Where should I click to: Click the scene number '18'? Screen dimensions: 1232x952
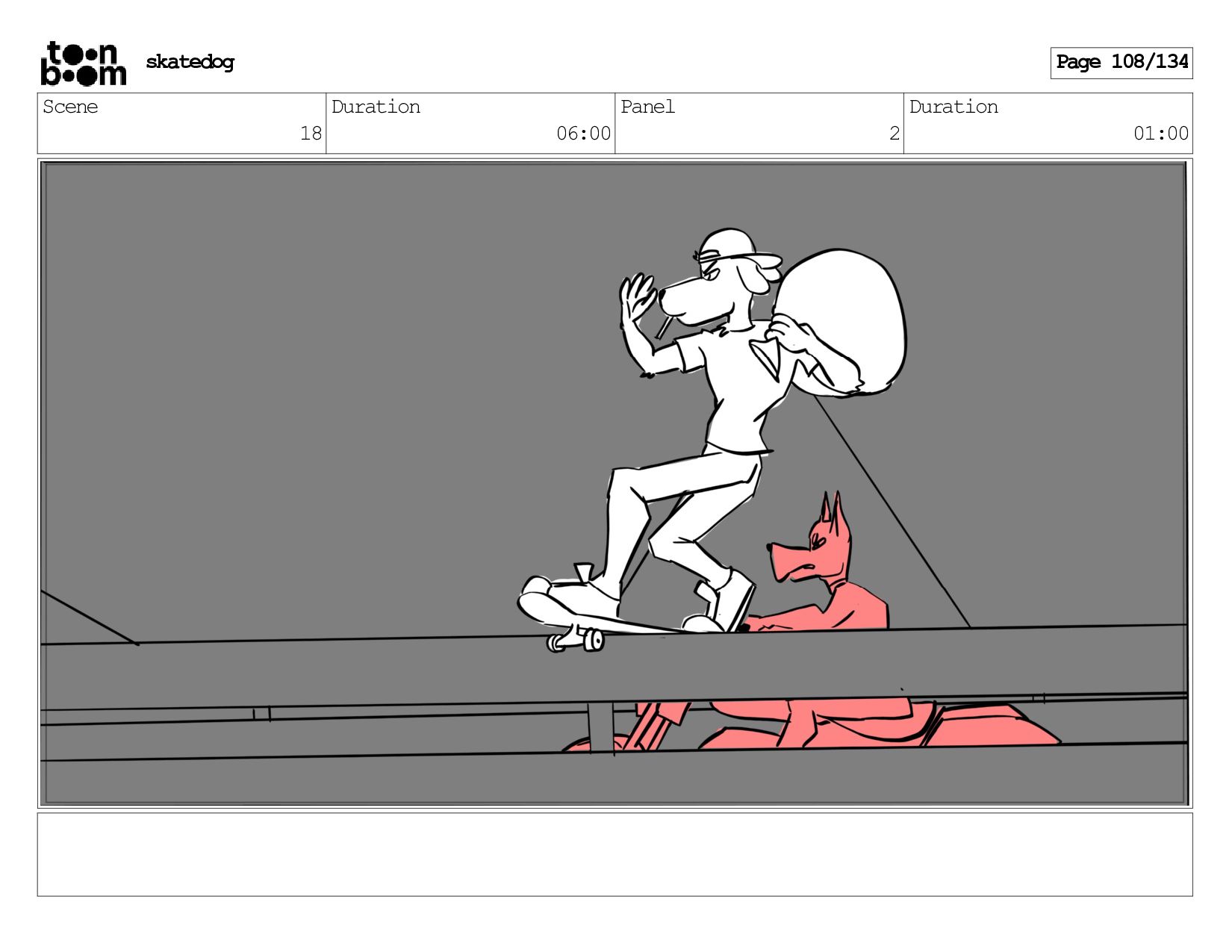click(311, 134)
